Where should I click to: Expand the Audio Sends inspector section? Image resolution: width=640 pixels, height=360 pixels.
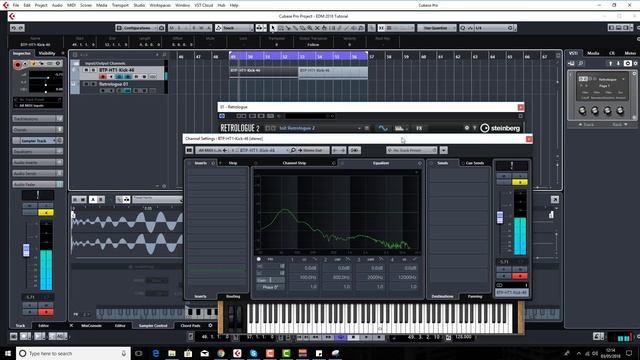pos(37,173)
